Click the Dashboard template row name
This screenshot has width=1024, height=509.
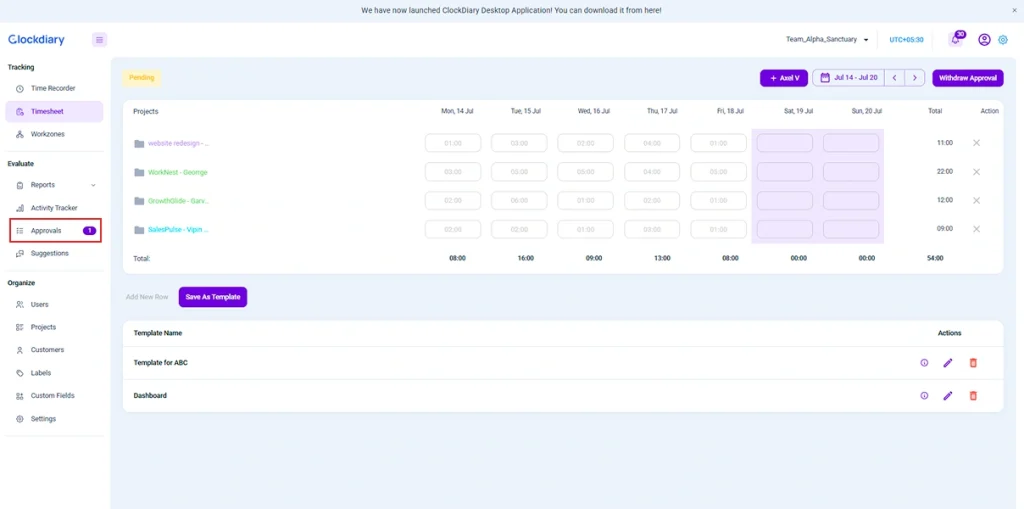pos(150,395)
